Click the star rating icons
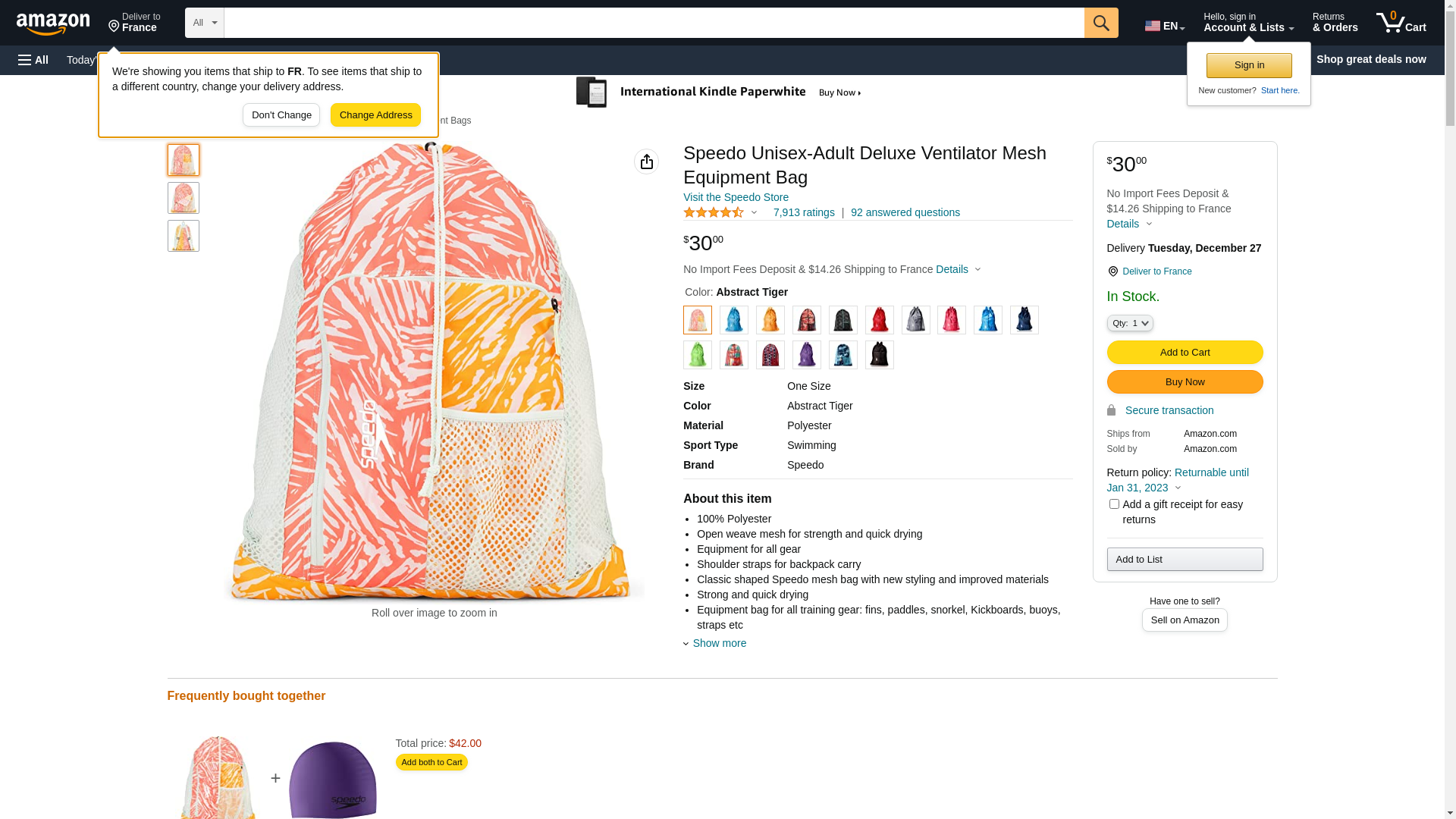This screenshot has height=819, width=1456. point(714,213)
